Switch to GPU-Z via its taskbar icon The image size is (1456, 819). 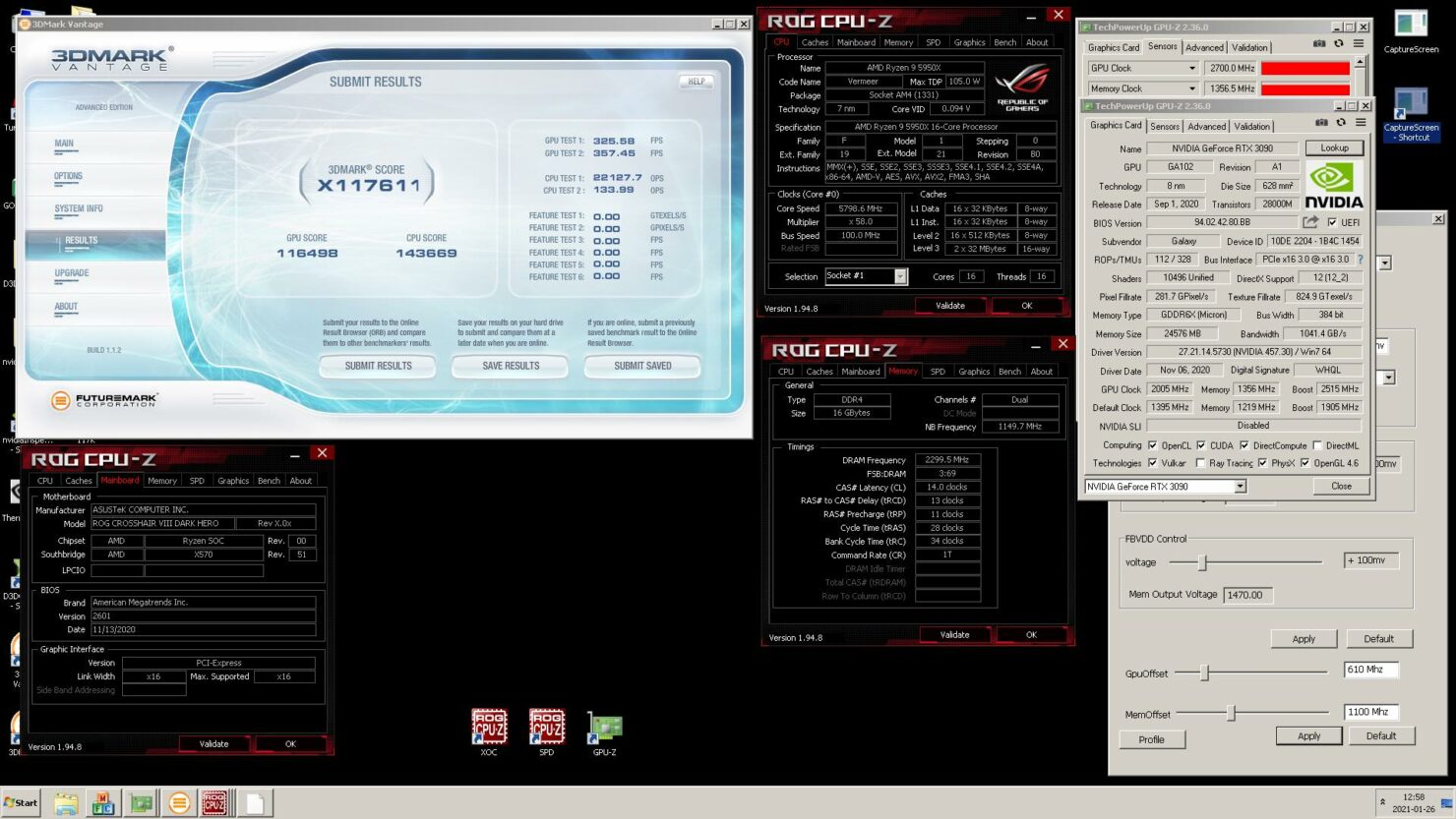pos(141,803)
